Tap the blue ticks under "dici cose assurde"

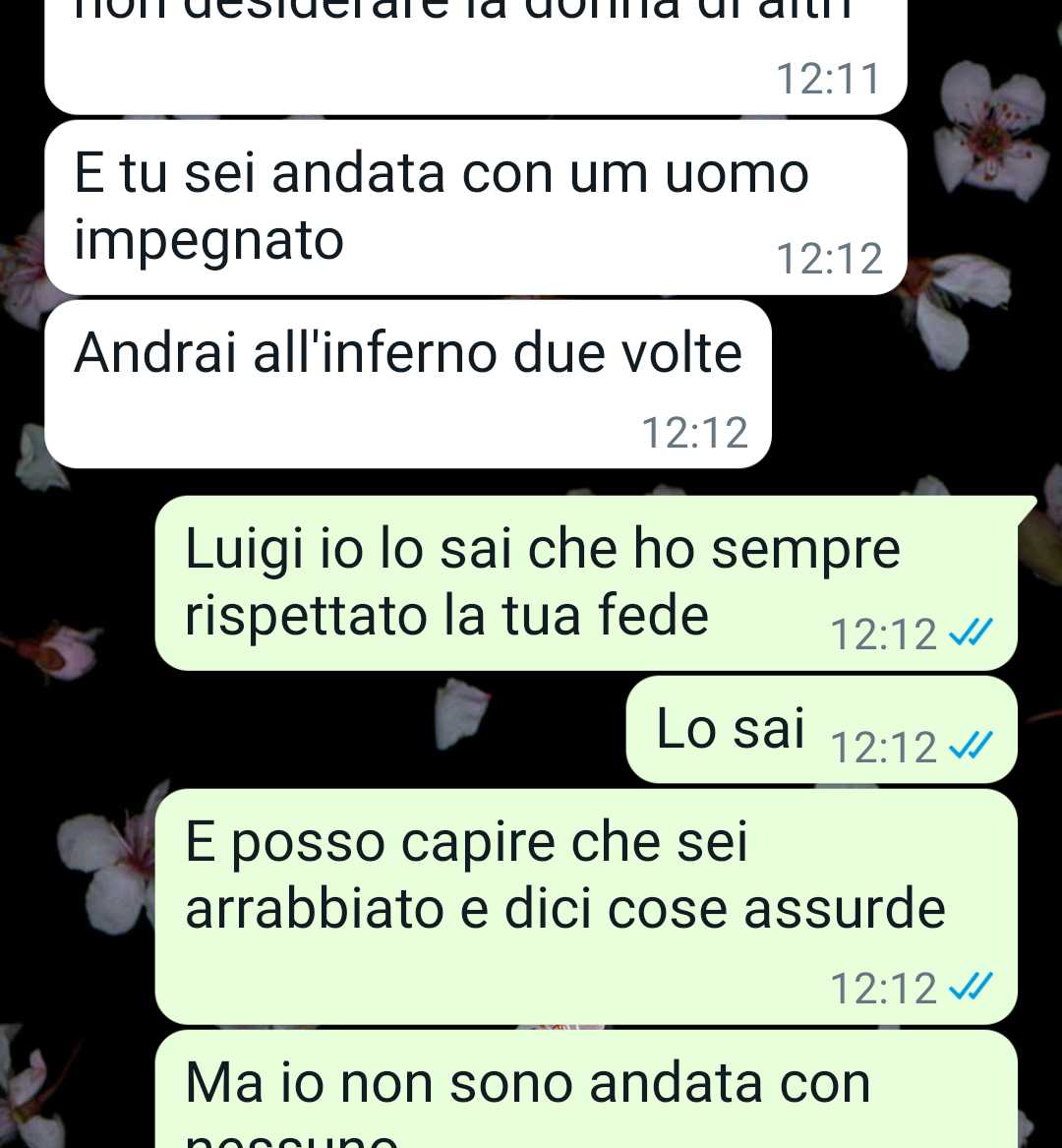(971, 987)
